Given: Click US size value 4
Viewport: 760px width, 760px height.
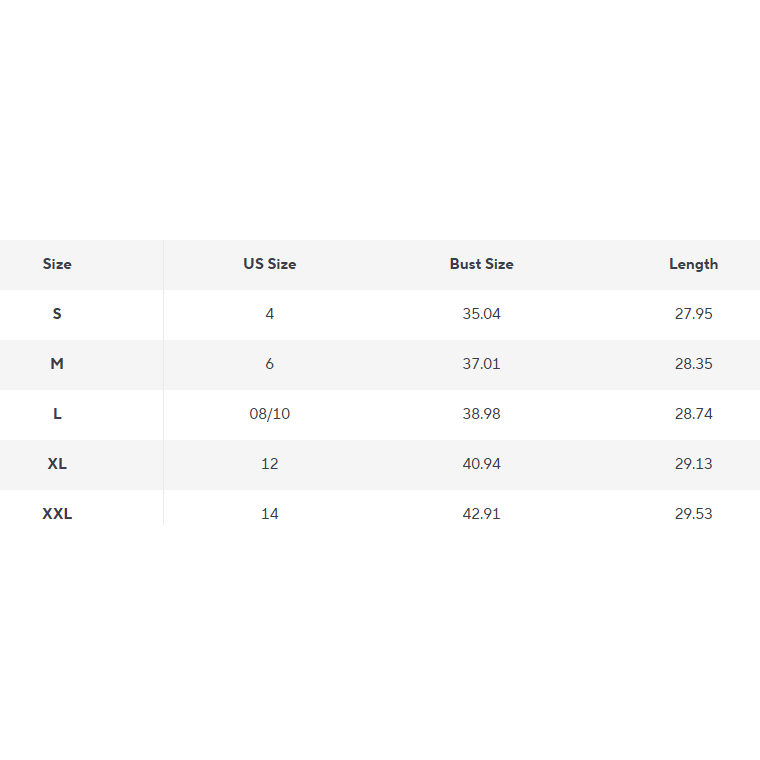Looking at the screenshot, I should coord(269,314).
